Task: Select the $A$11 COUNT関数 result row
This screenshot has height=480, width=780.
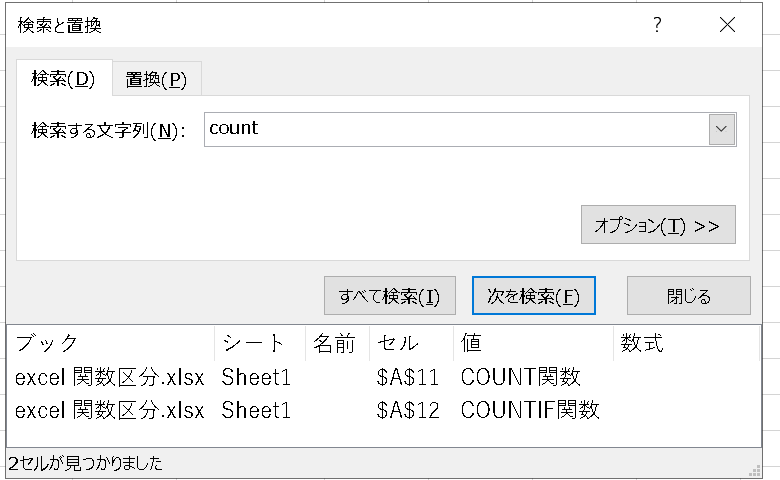Action: (x=383, y=377)
